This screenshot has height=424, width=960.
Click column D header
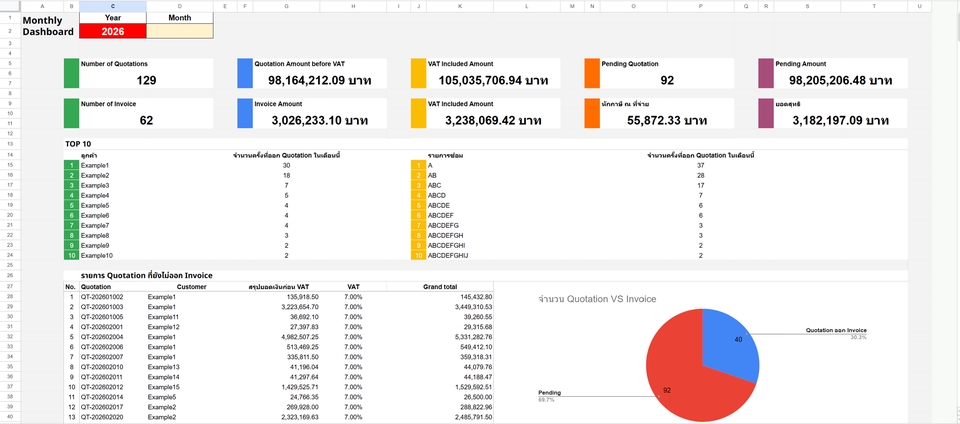point(180,6)
